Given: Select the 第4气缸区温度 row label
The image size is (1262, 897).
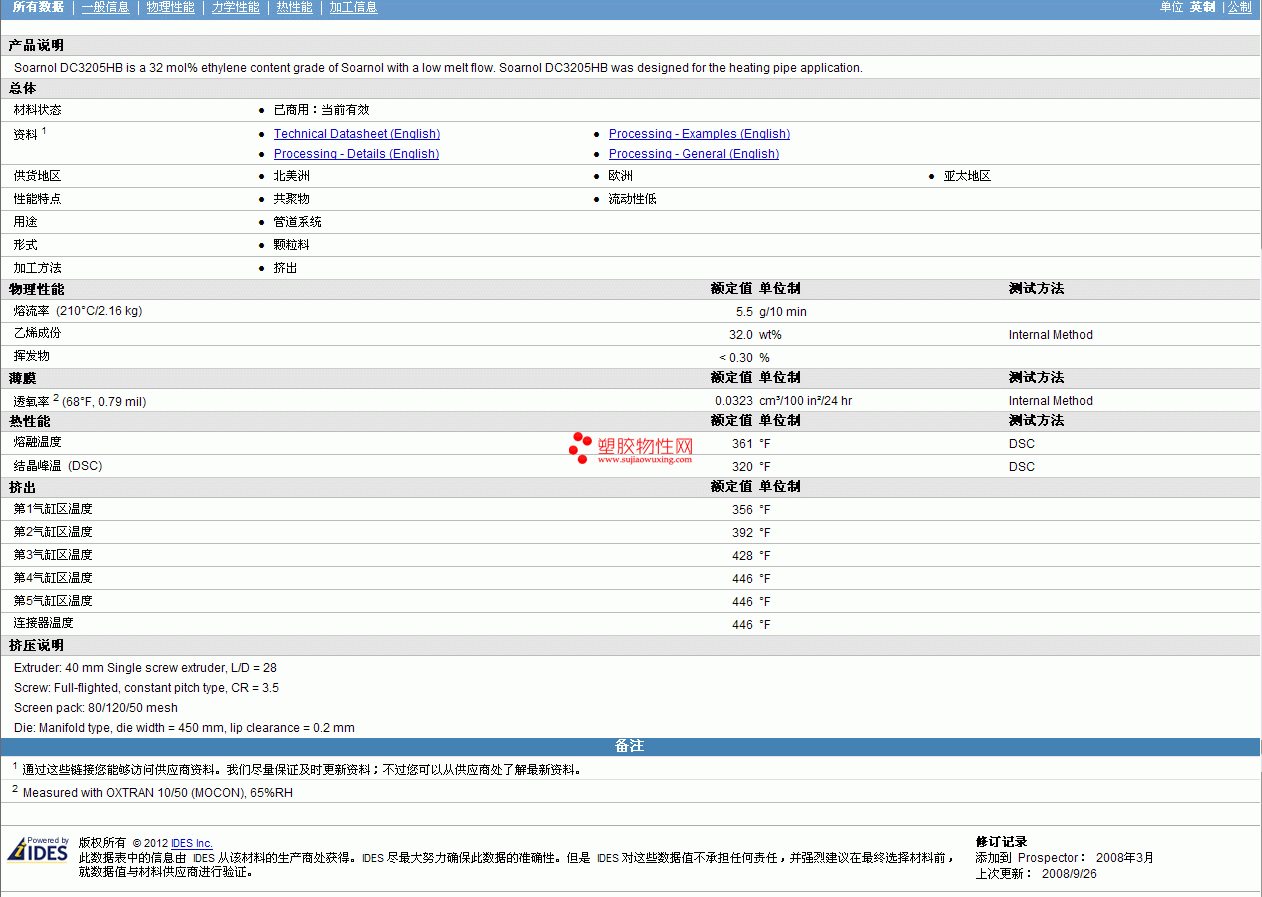Looking at the screenshot, I should pyautogui.click(x=53, y=578).
